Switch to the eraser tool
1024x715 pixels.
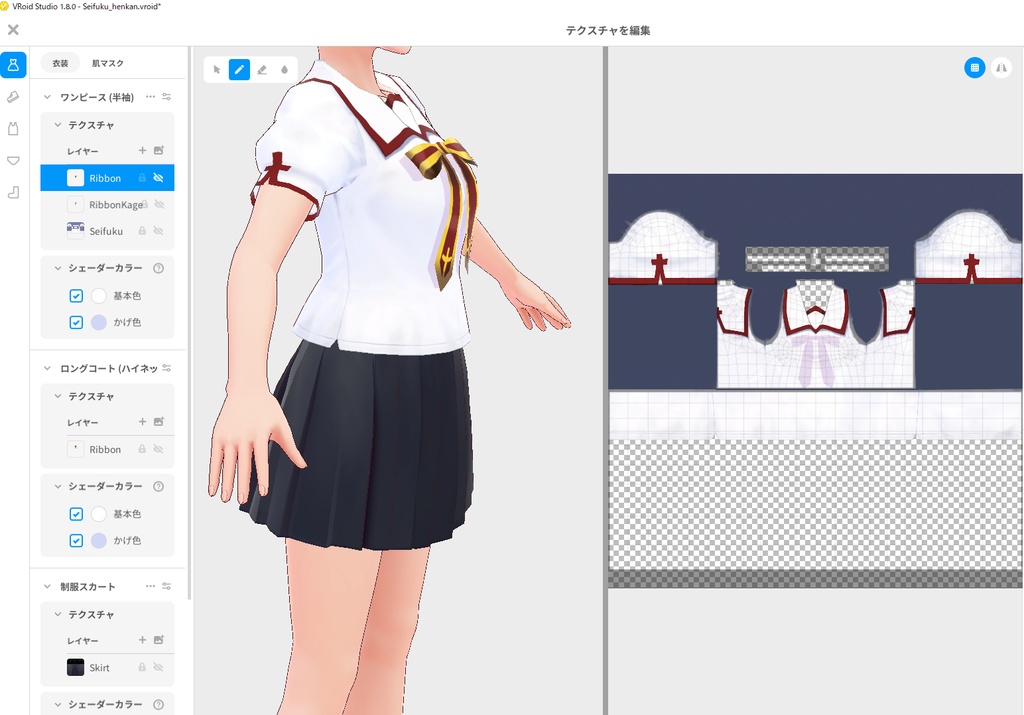(x=262, y=69)
